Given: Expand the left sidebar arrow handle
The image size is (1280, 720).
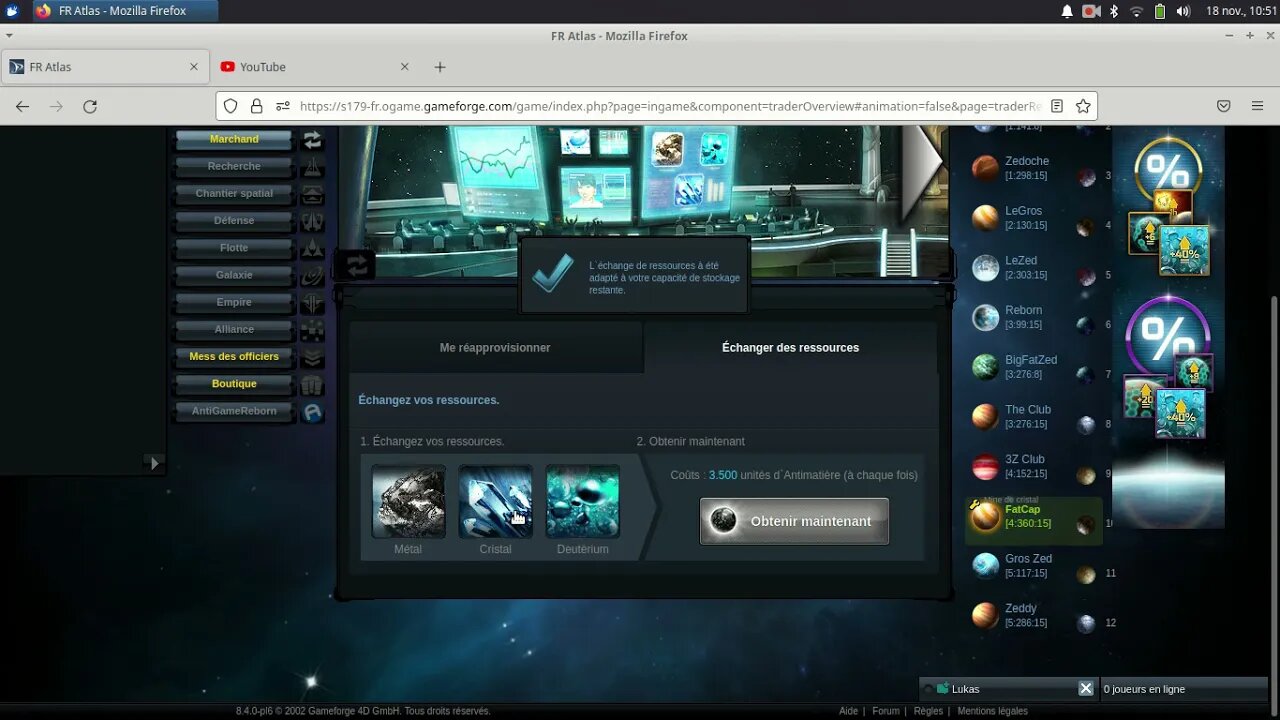Looking at the screenshot, I should pos(154,463).
